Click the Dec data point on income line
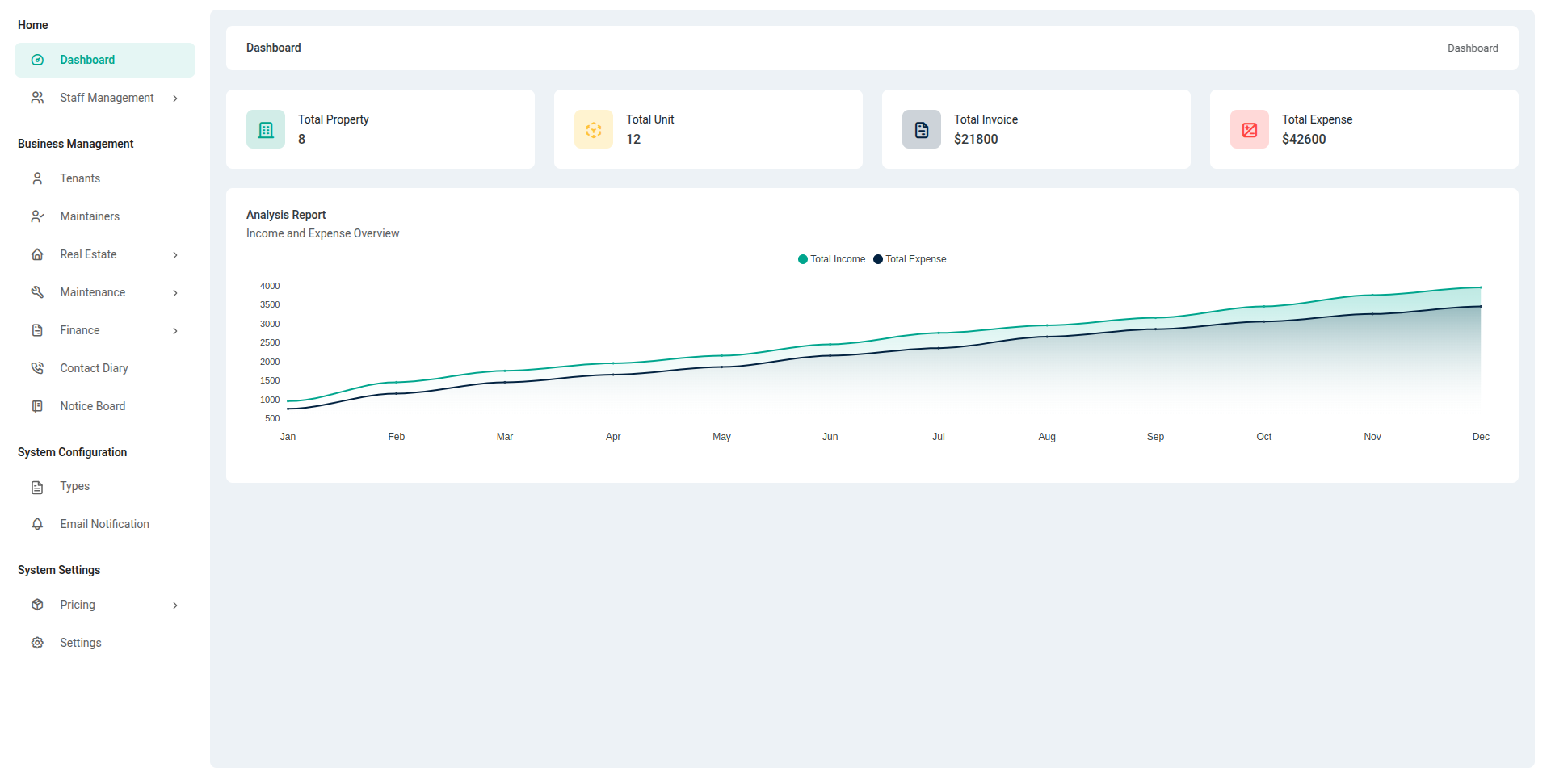This screenshot has width=1551, height=784. coord(1480,287)
